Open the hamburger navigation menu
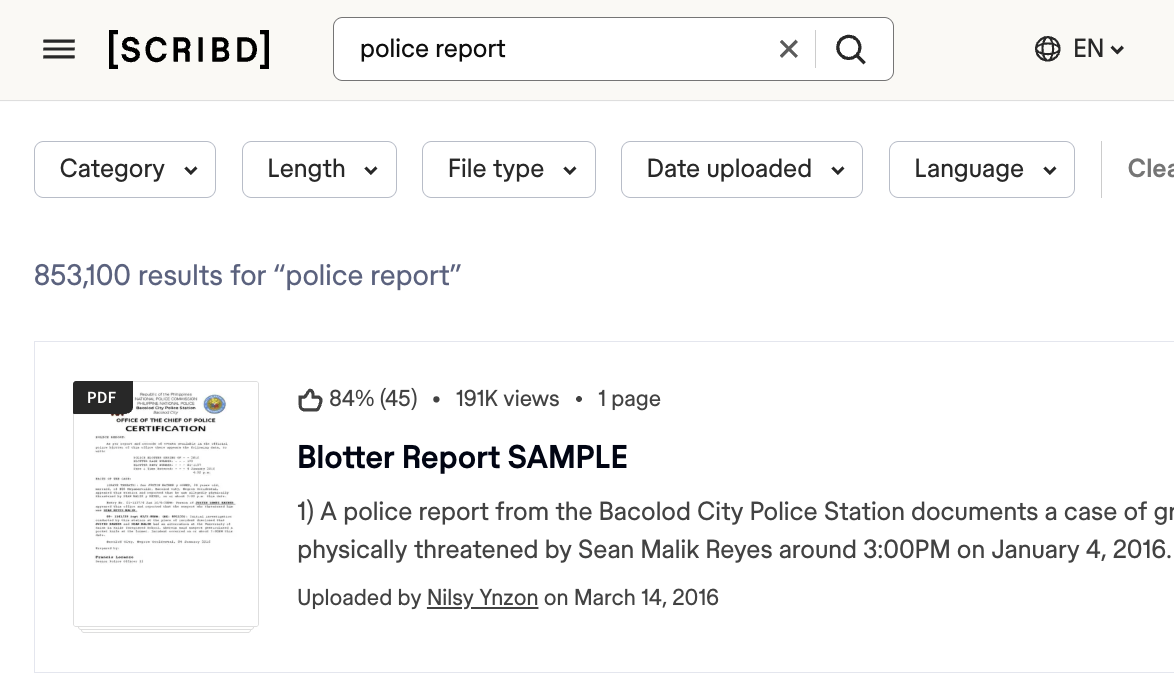The height and width of the screenshot is (692, 1174). [59, 49]
